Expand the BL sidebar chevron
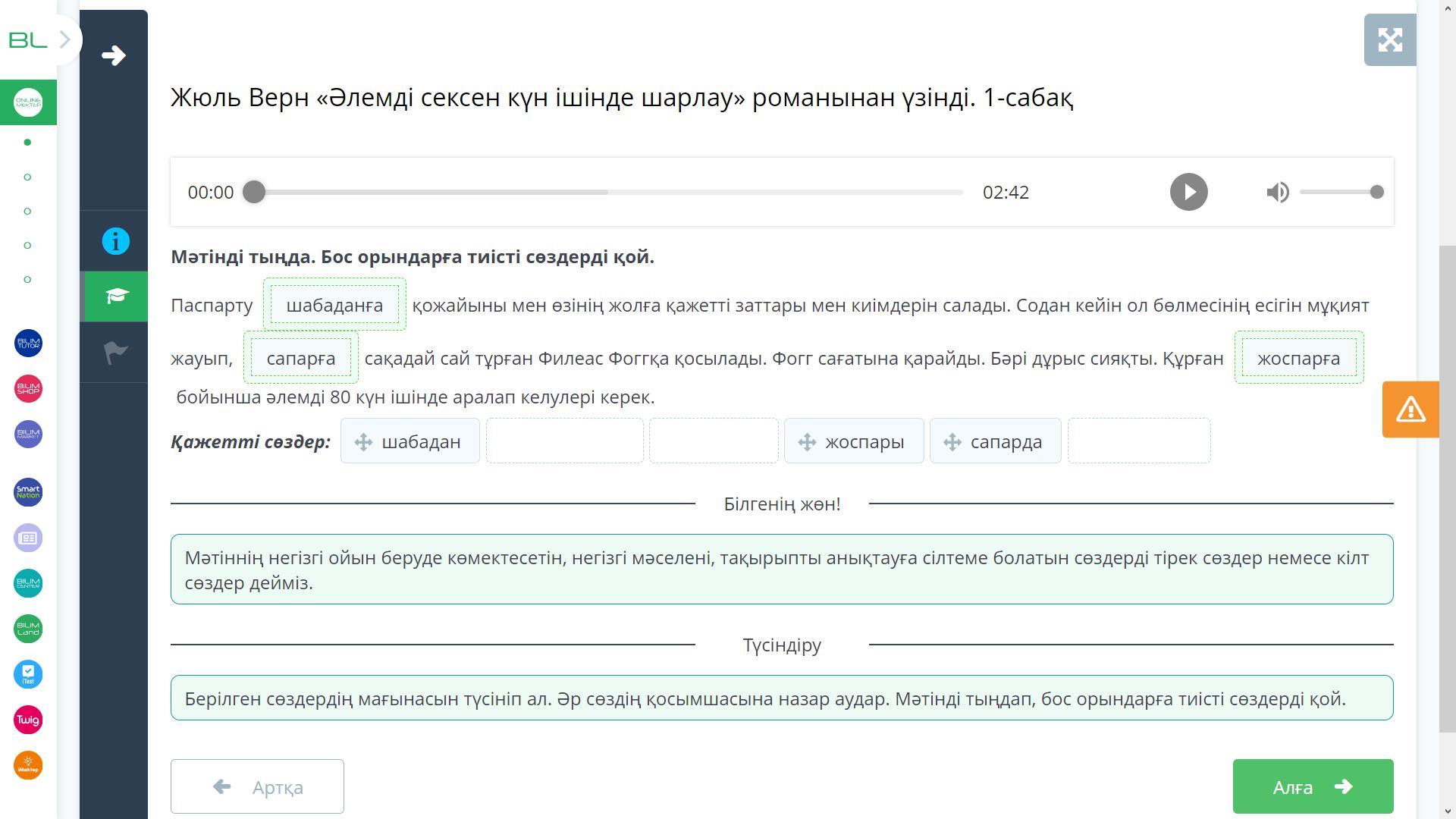Viewport: 1456px width, 819px height. point(65,39)
